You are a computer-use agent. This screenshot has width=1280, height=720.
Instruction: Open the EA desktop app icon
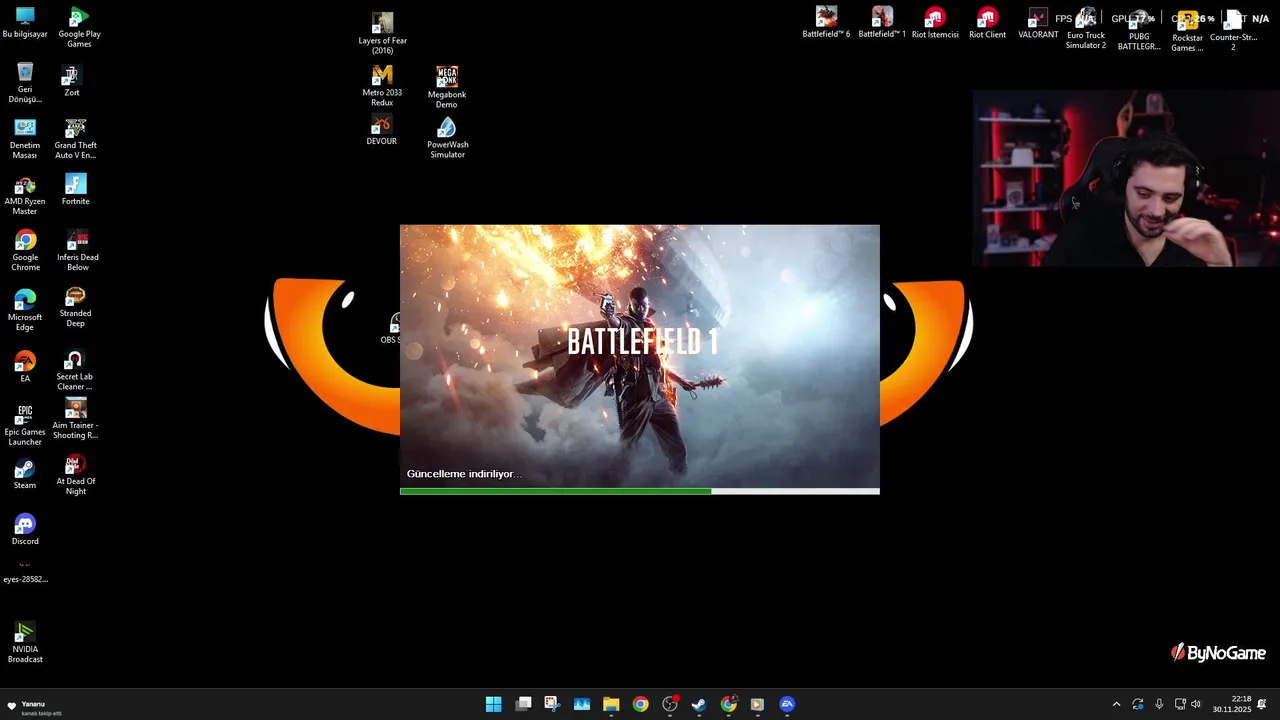coord(25,367)
